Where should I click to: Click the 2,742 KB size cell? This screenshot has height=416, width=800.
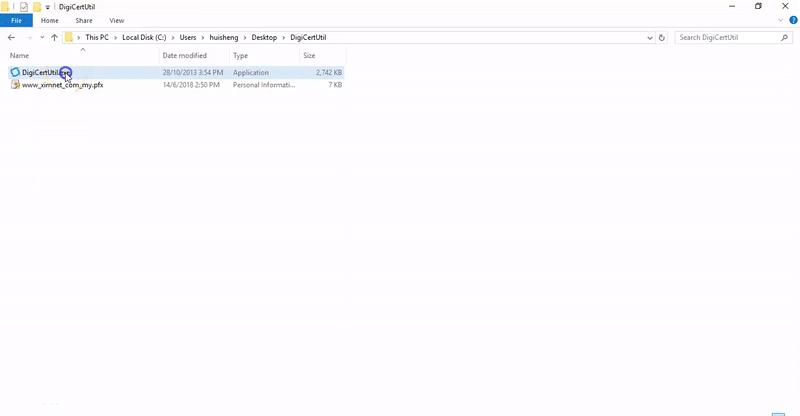point(329,72)
